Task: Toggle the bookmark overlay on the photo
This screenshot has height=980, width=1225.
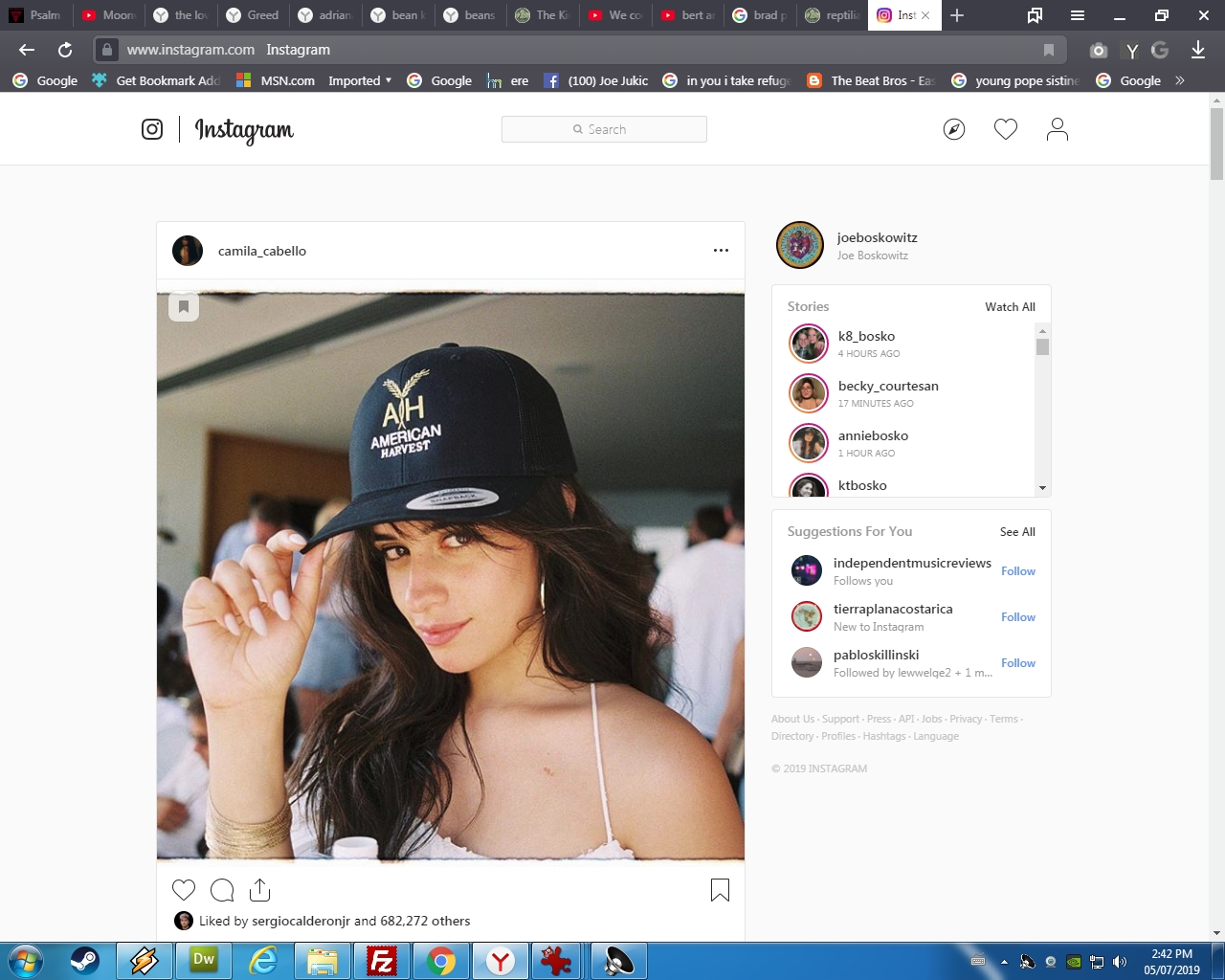Action: (x=184, y=306)
